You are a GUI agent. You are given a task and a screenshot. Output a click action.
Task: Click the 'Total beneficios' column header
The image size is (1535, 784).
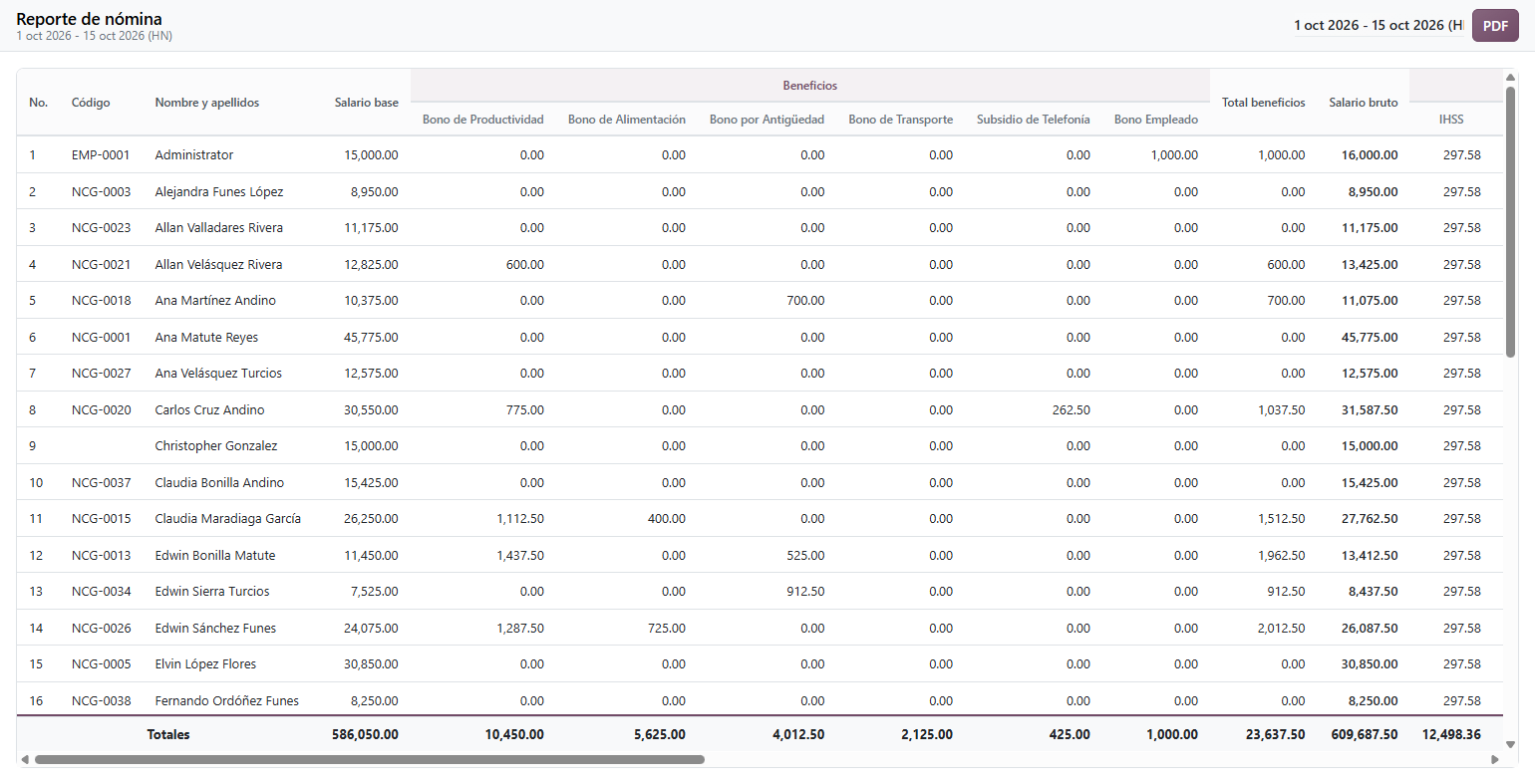click(x=1263, y=103)
